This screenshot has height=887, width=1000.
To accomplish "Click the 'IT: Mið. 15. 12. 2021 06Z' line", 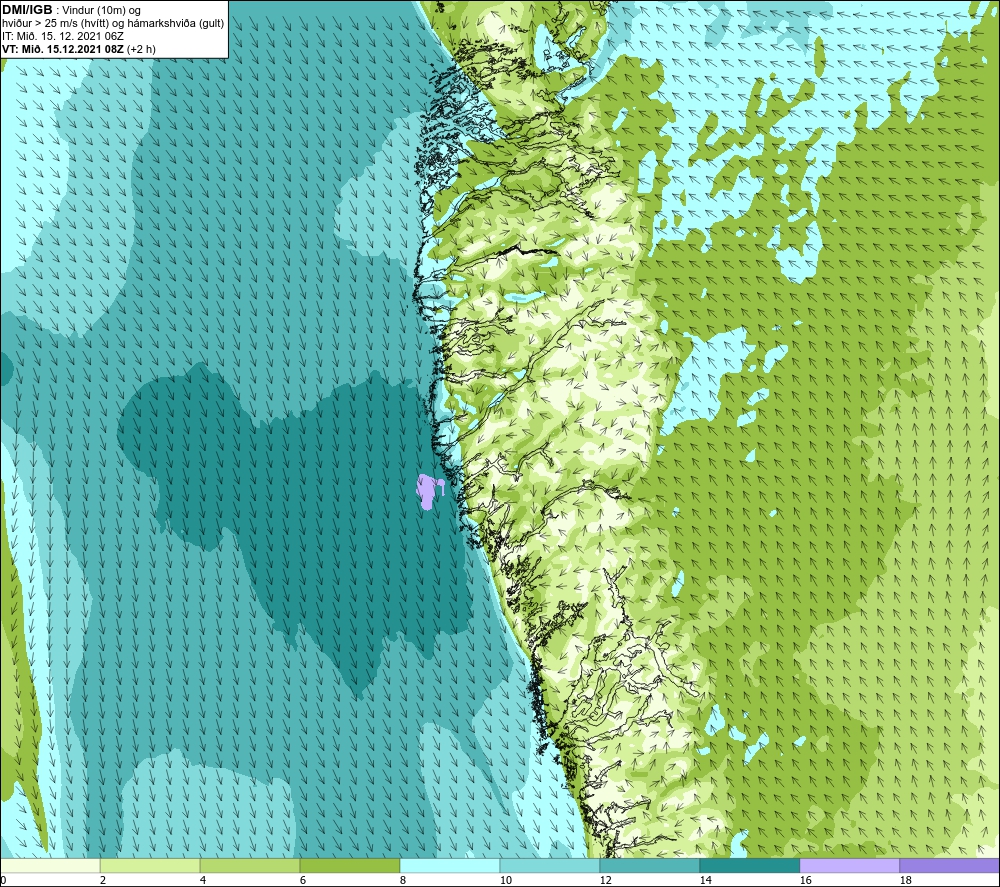I will click(x=63, y=36).
